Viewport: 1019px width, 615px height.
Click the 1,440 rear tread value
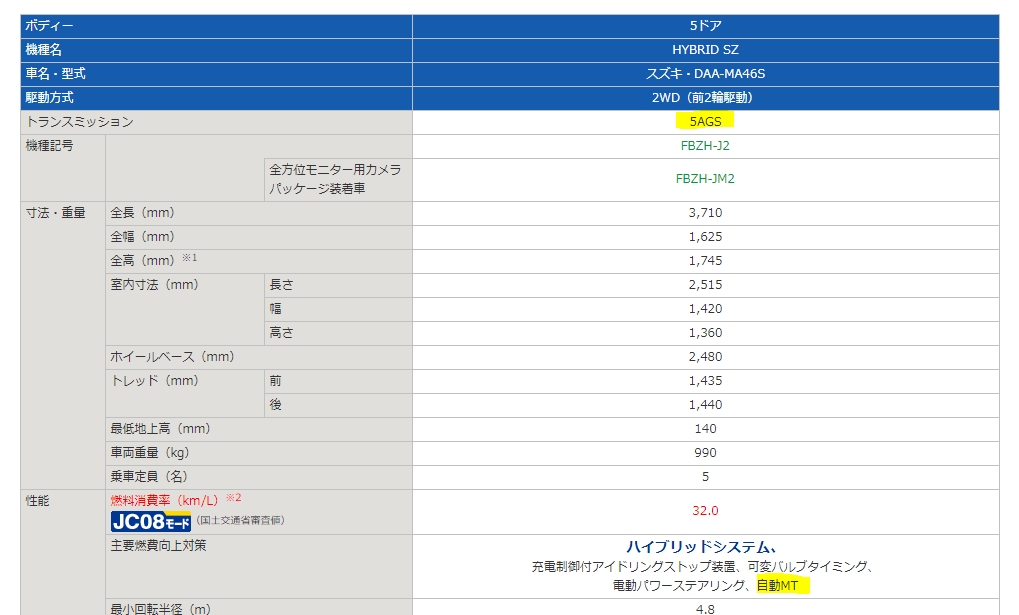coord(705,406)
